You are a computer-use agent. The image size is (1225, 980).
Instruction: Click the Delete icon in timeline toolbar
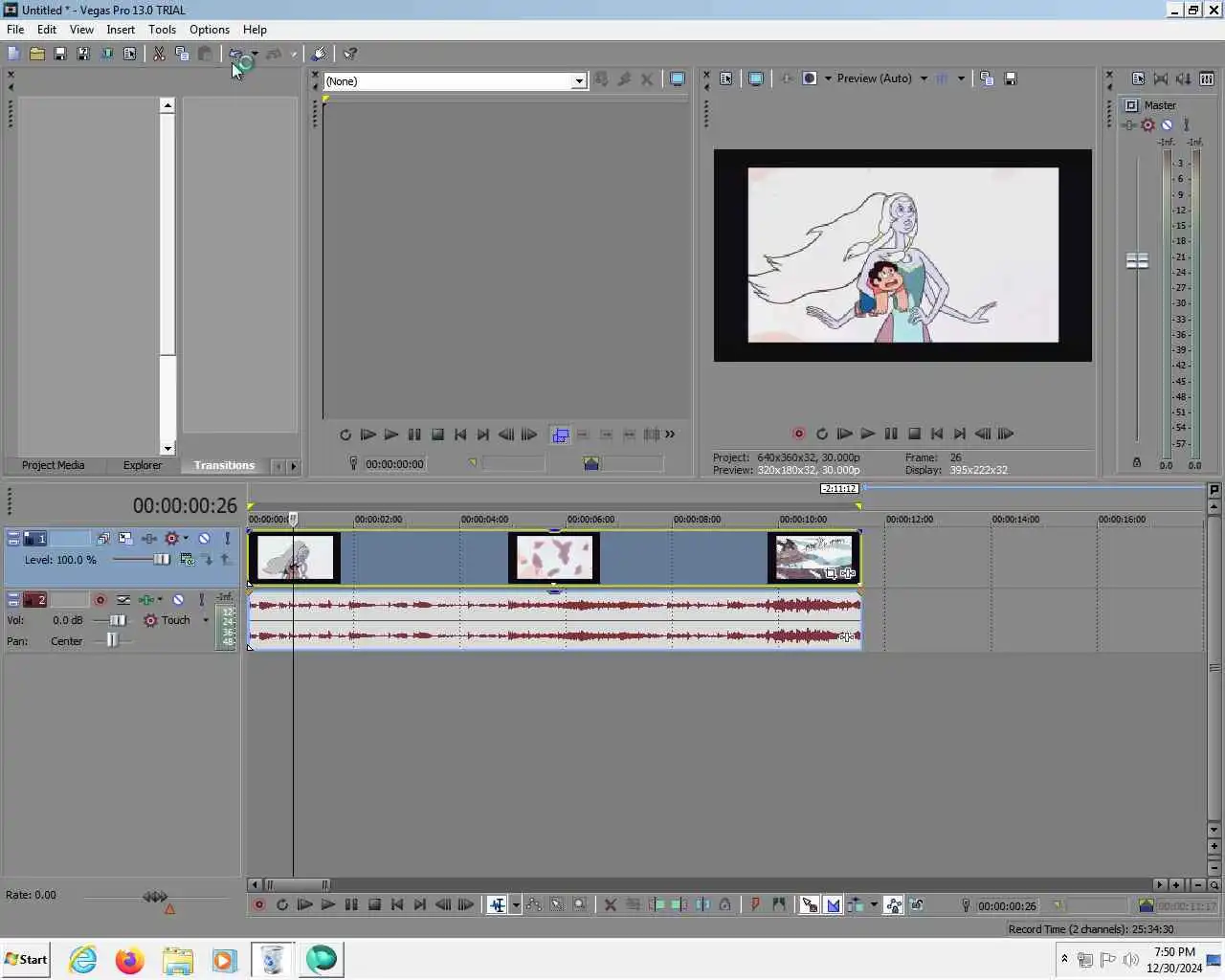610,904
